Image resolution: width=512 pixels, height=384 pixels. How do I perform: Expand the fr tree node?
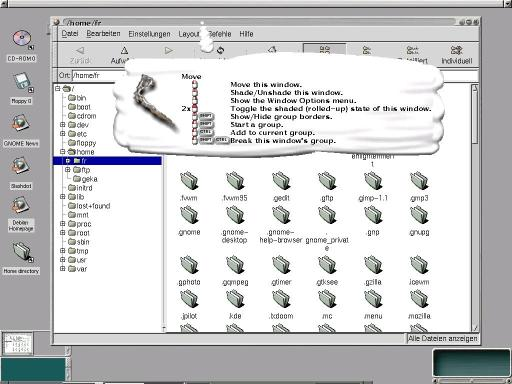pyautogui.click(x=68, y=161)
